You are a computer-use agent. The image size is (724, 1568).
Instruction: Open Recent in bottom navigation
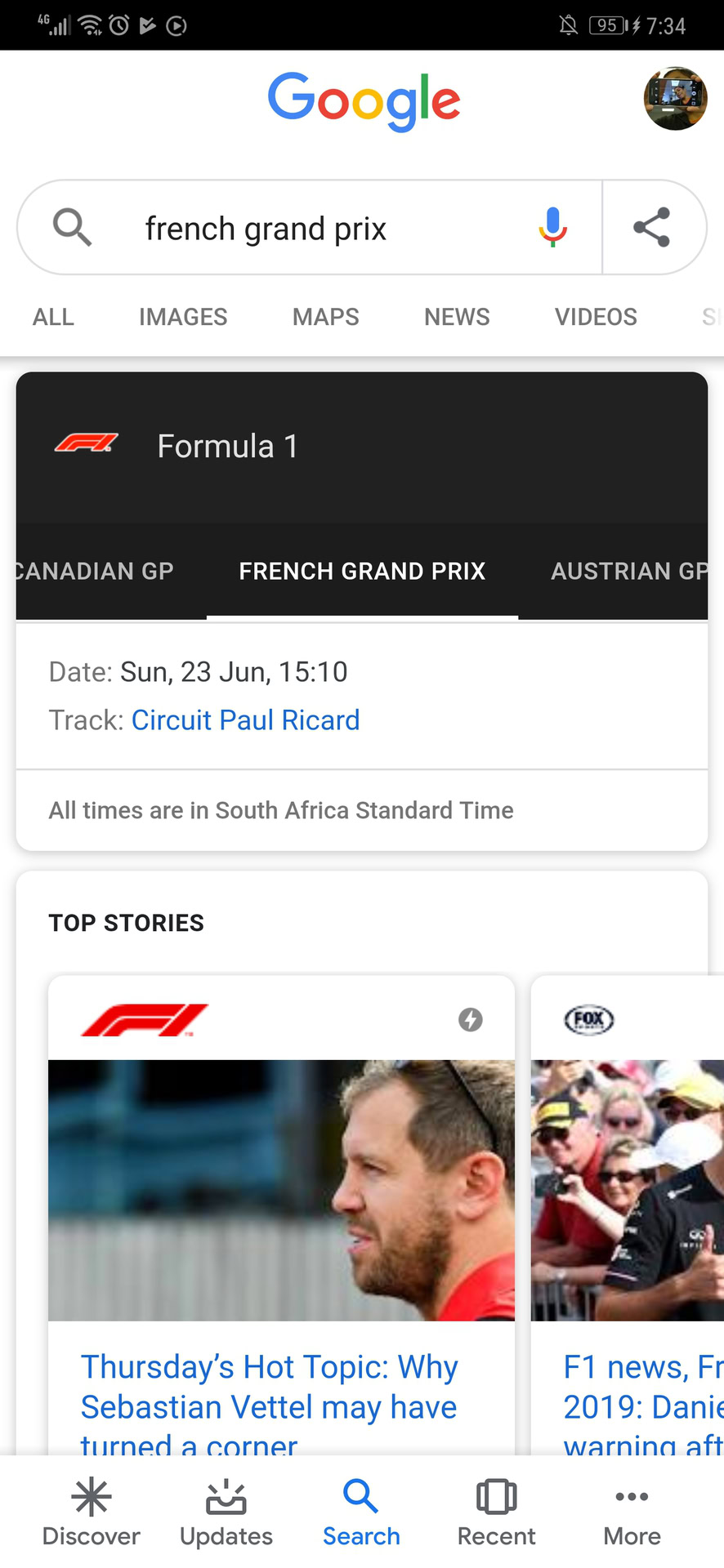(496, 1512)
